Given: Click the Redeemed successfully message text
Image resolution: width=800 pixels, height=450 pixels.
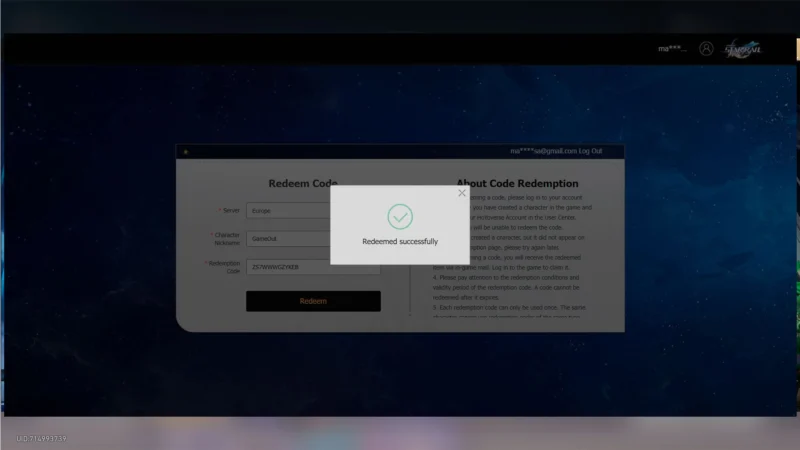Looking at the screenshot, I should tap(400, 241).
